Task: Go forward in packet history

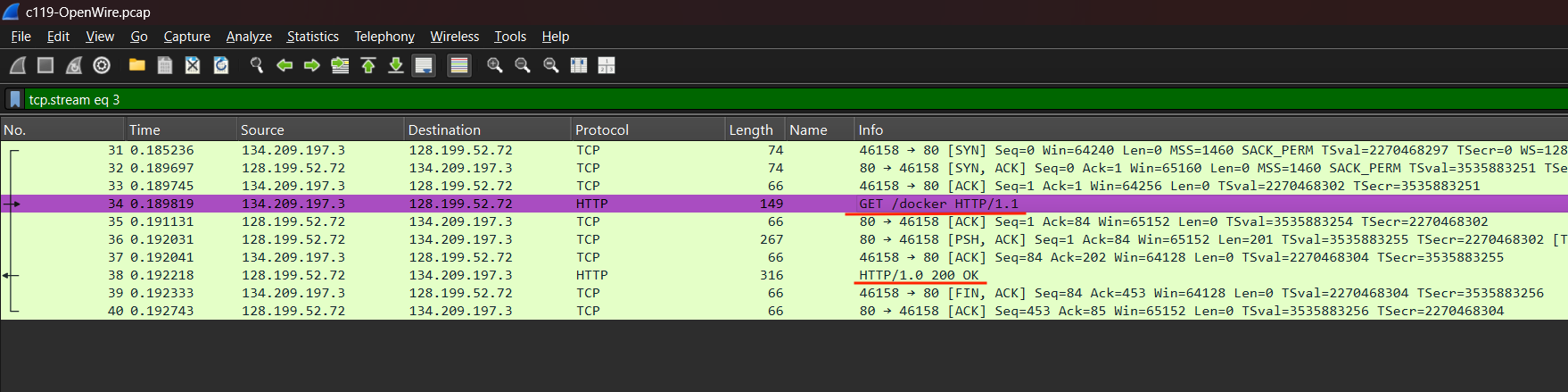Action: coord(312,65)
